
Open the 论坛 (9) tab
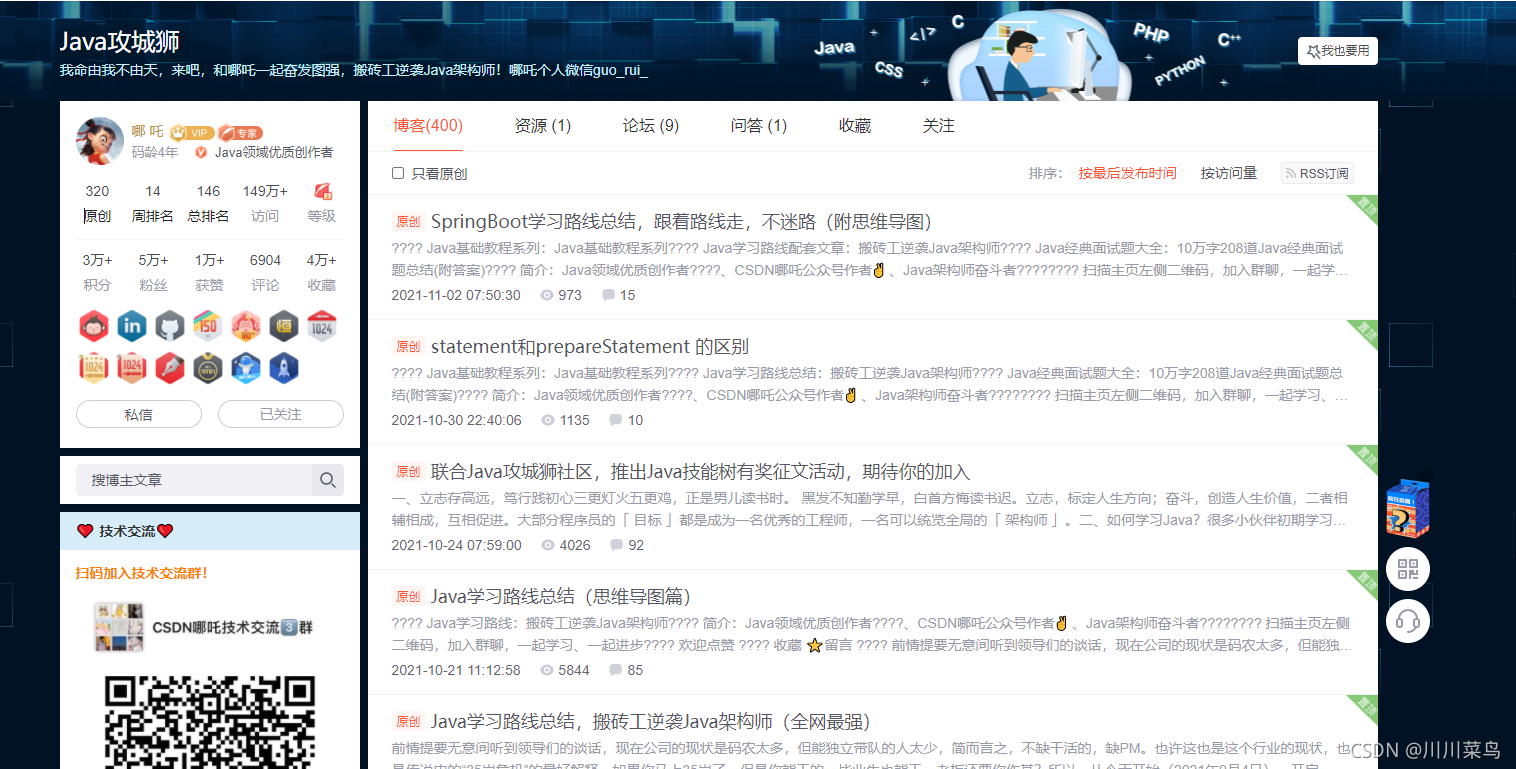click(651, 126)
